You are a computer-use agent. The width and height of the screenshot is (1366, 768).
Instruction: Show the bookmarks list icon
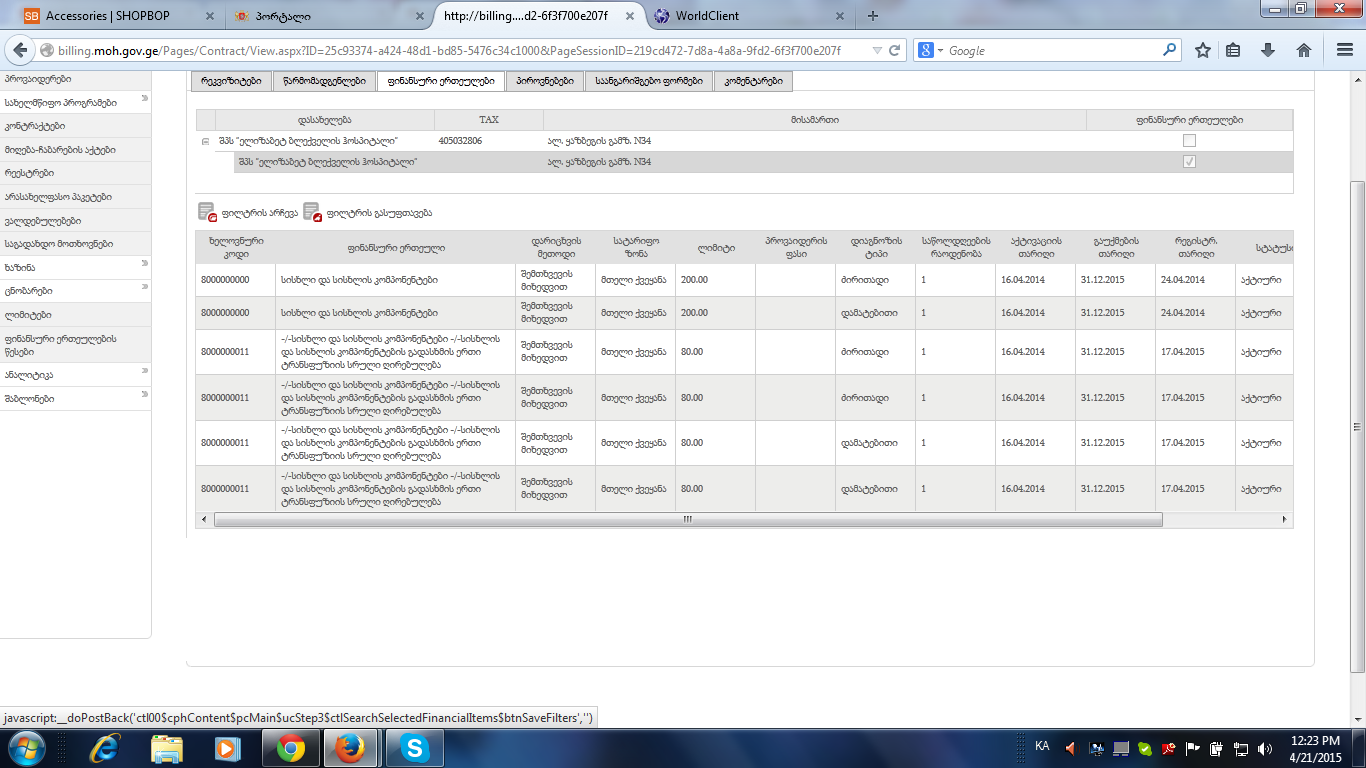[1234, 50]
